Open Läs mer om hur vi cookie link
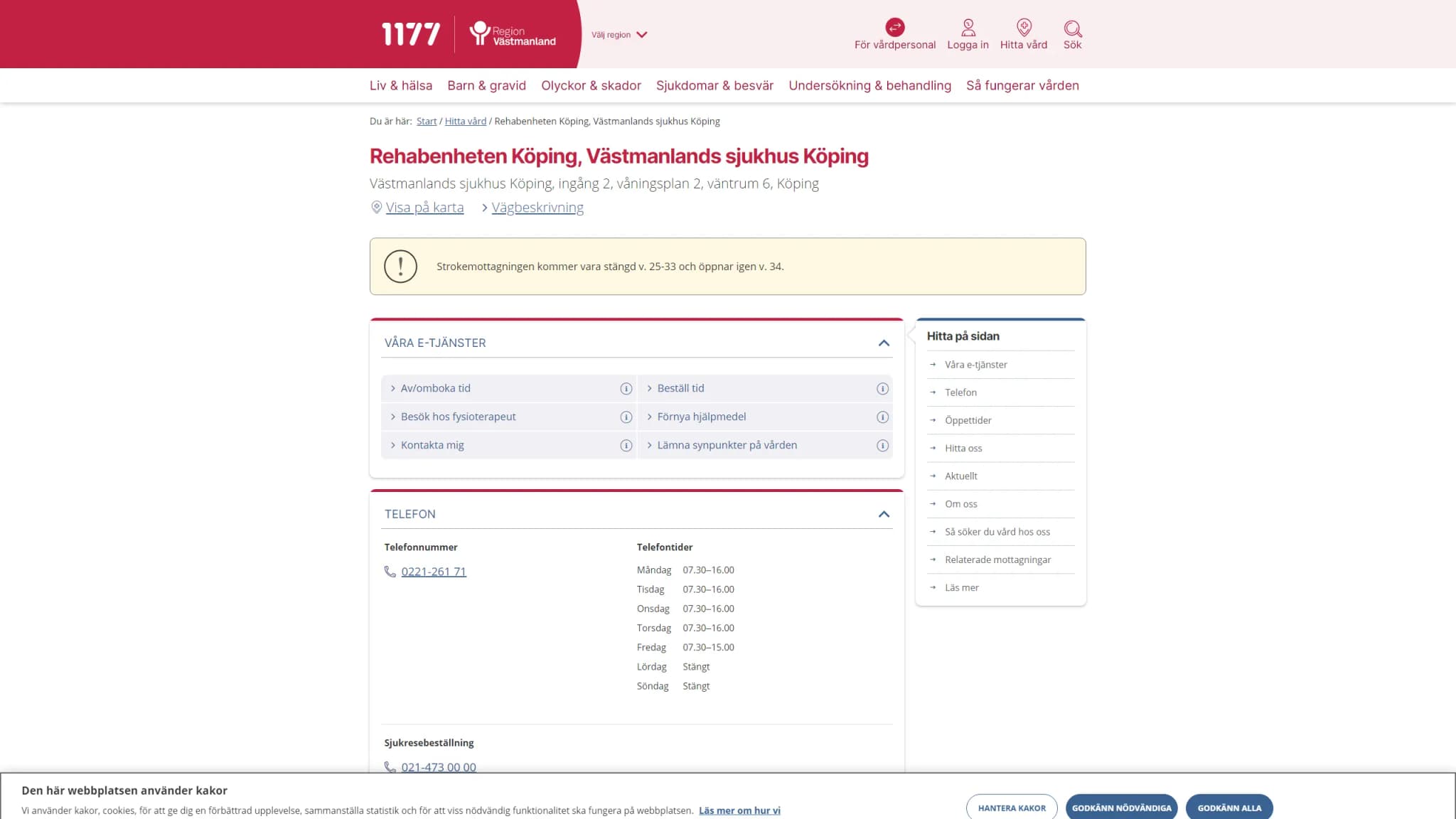 click(x=739, y=810)
